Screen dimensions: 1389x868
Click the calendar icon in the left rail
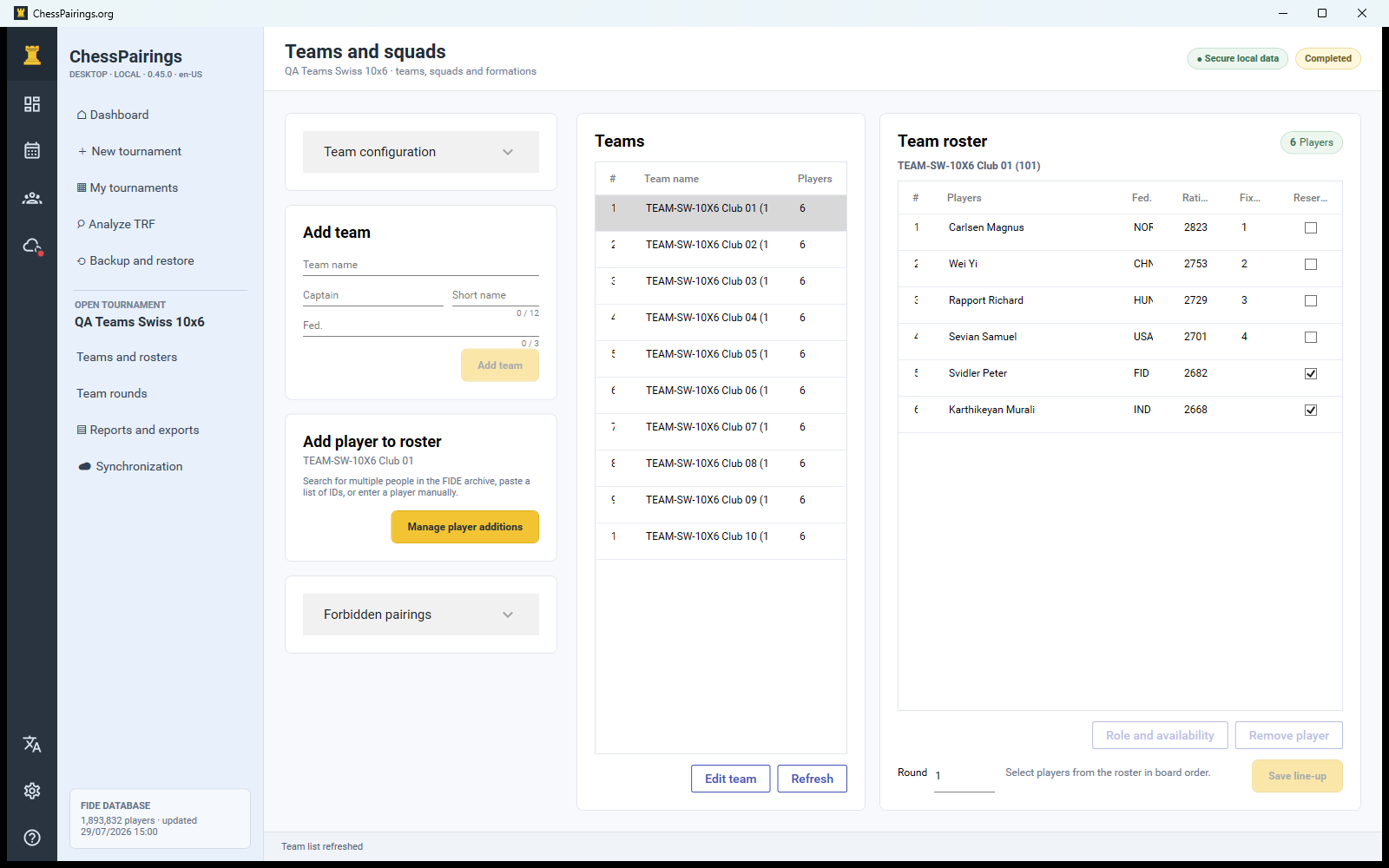click(32, 151)
